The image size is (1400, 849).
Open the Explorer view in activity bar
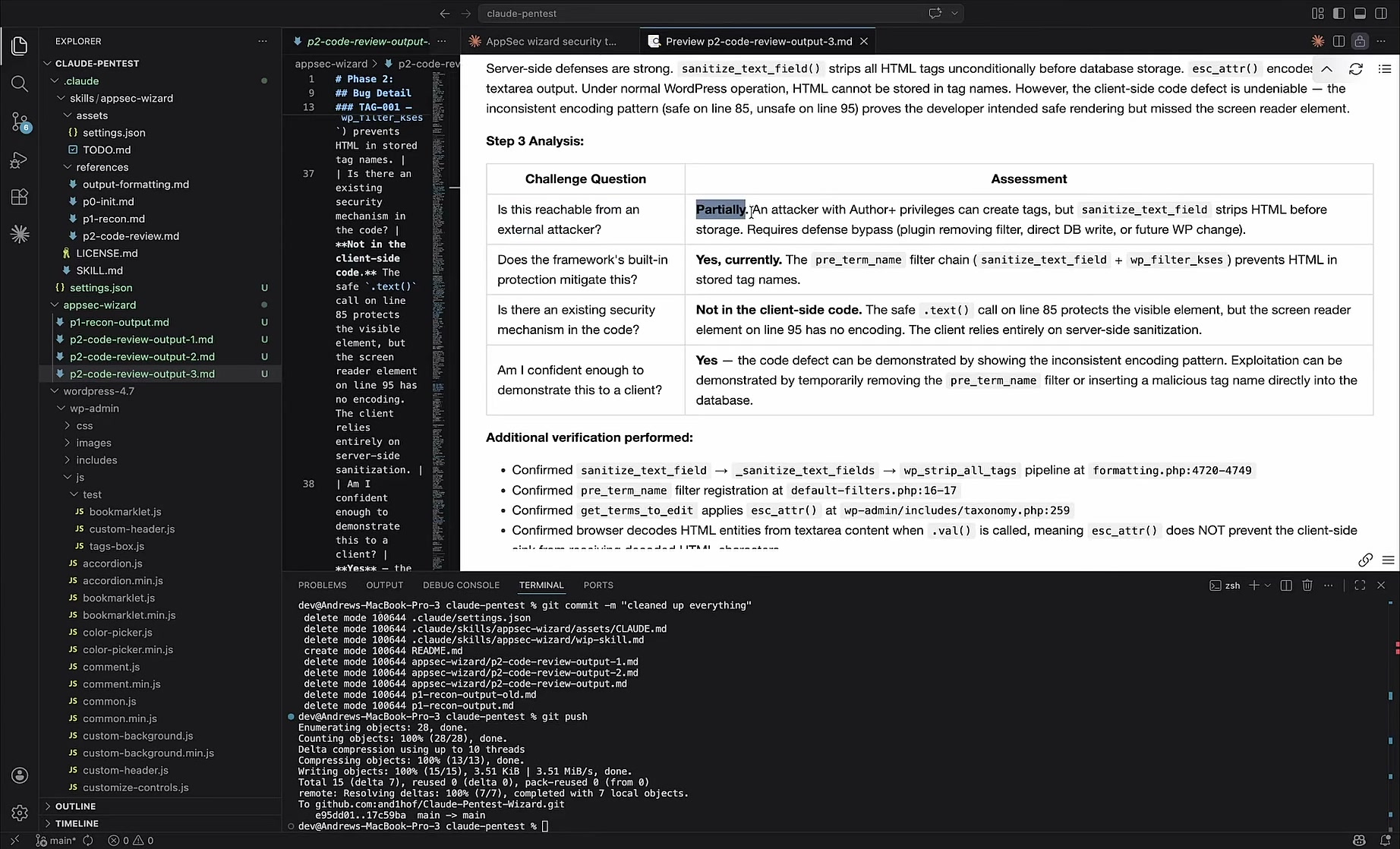(20, 46)
